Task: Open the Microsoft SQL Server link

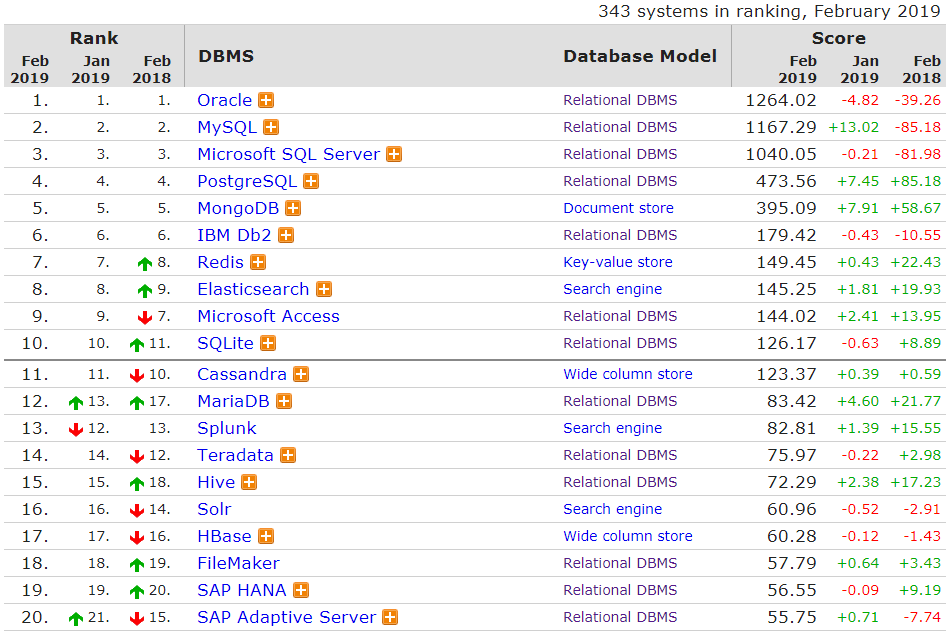Action: (289, 155)
